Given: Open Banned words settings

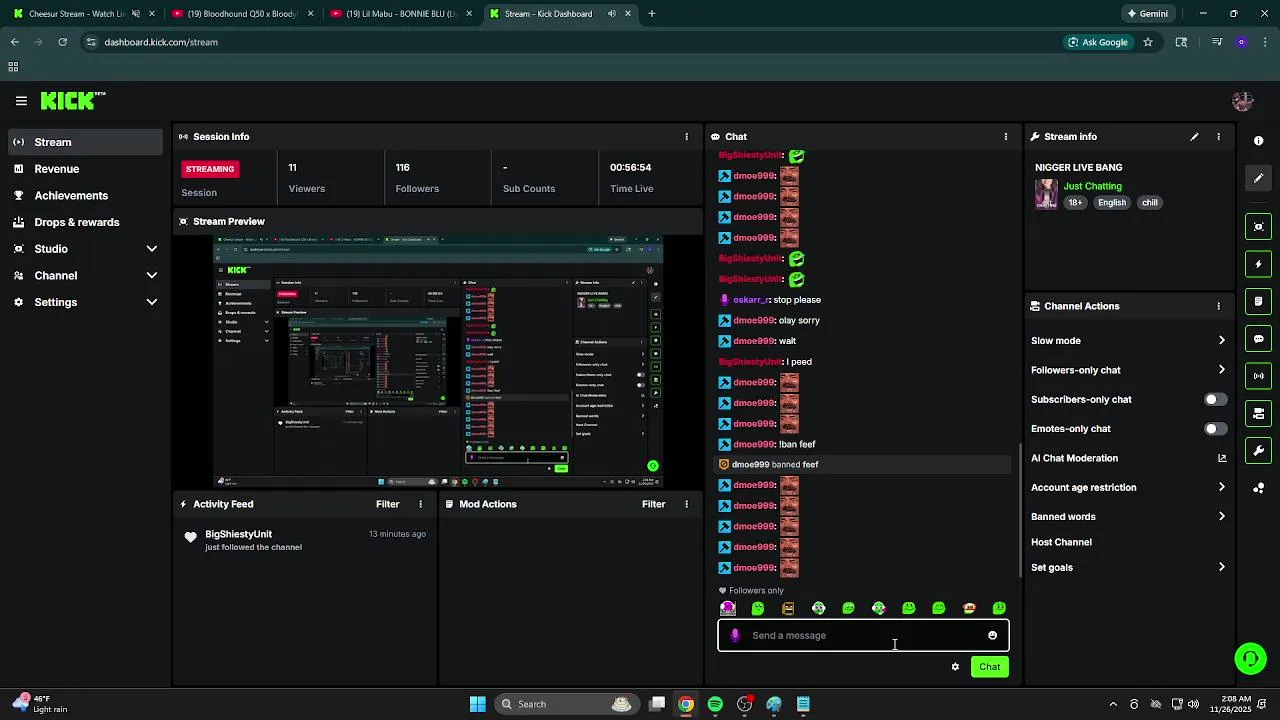Looking at the screenshot, I should [x=1128, y=517].
